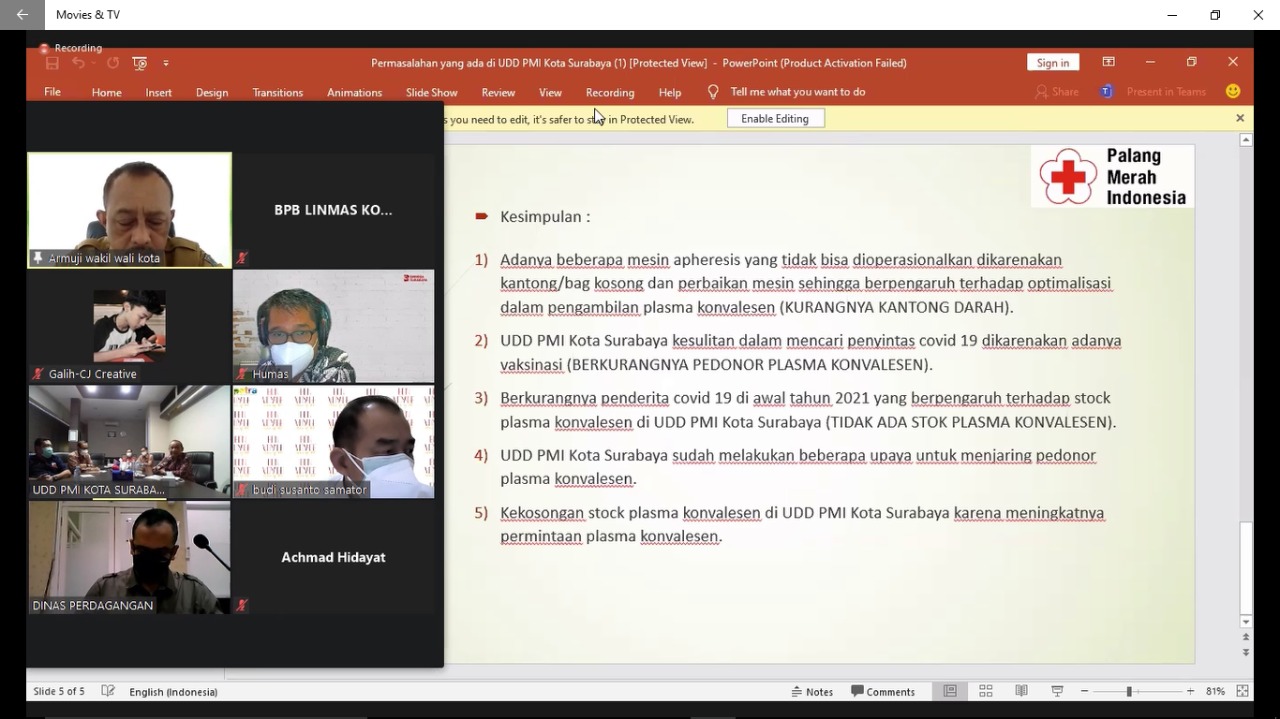Viewport: 1280px width, 719px height.
Task: Select the Humas participant video
Action: coord(333,326)
